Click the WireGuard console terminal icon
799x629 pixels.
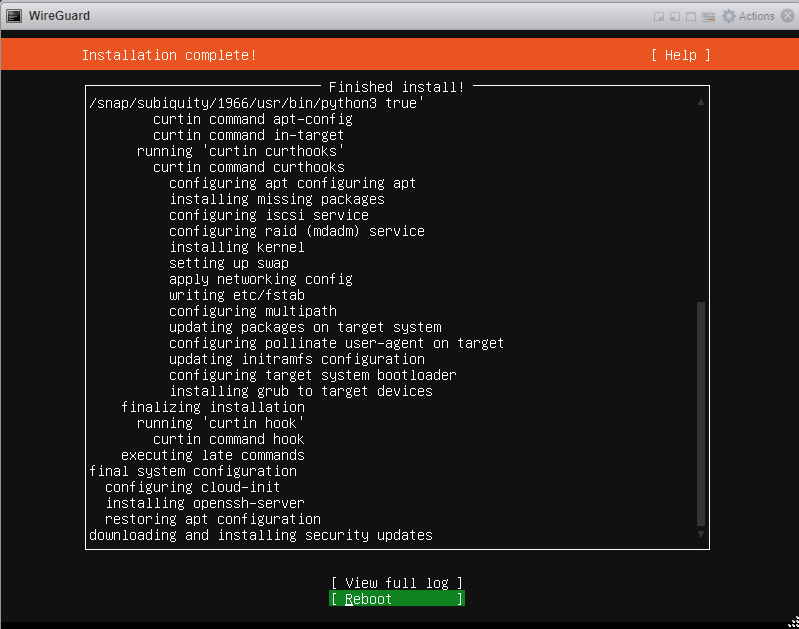[x=15, y=15]
